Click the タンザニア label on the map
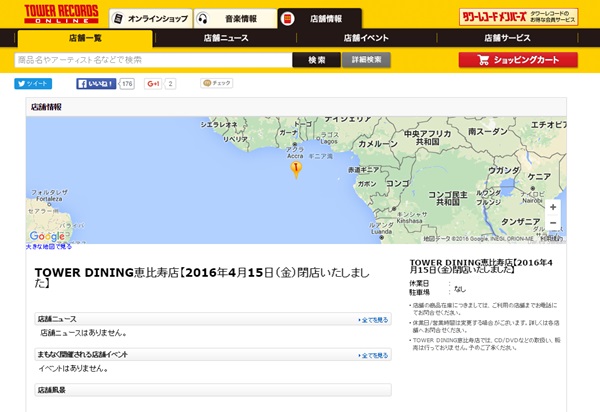Viewport: 600px width, 412px height. [x=520, y=222]
